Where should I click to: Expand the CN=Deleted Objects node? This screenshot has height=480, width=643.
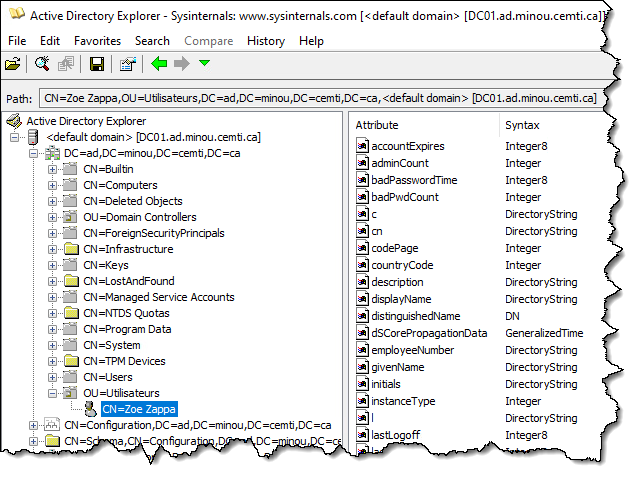tap(52, 201)
